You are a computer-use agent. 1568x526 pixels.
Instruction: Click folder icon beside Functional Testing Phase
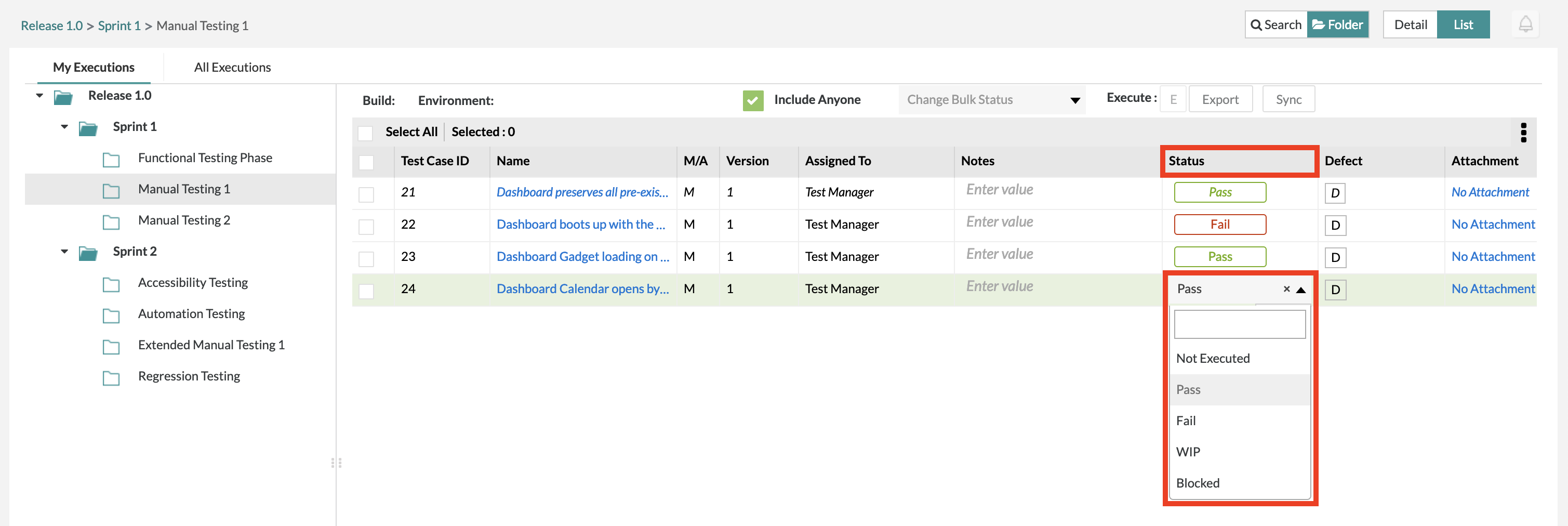[111, 160]
